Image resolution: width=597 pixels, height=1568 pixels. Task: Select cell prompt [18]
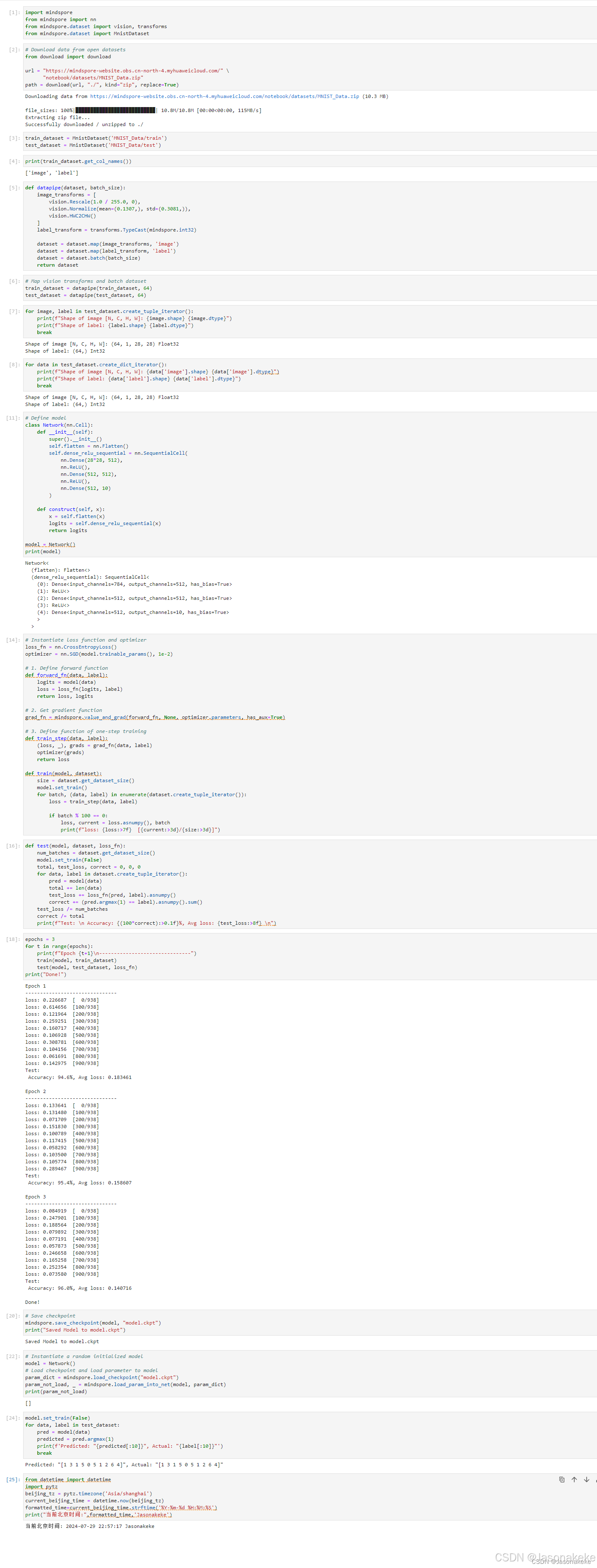coord(13,939)
